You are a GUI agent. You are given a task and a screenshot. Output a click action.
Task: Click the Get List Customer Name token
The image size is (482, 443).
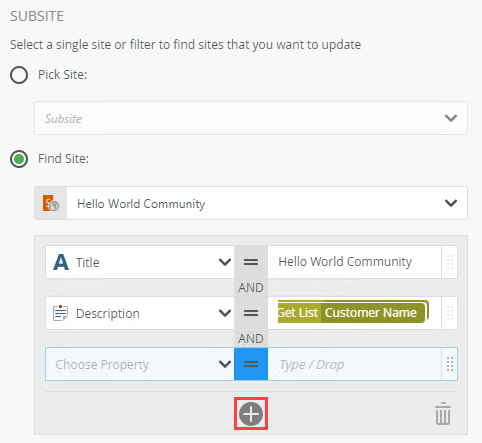point(353,312)
